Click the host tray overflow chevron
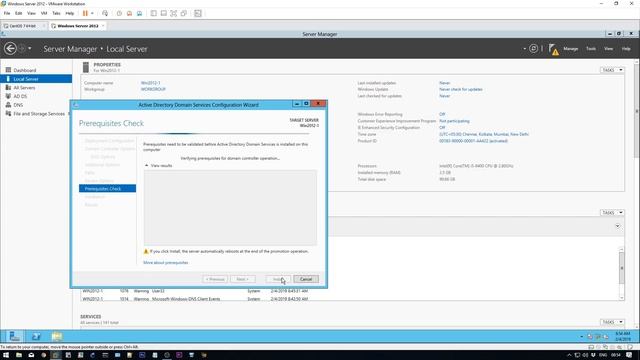 569,355
